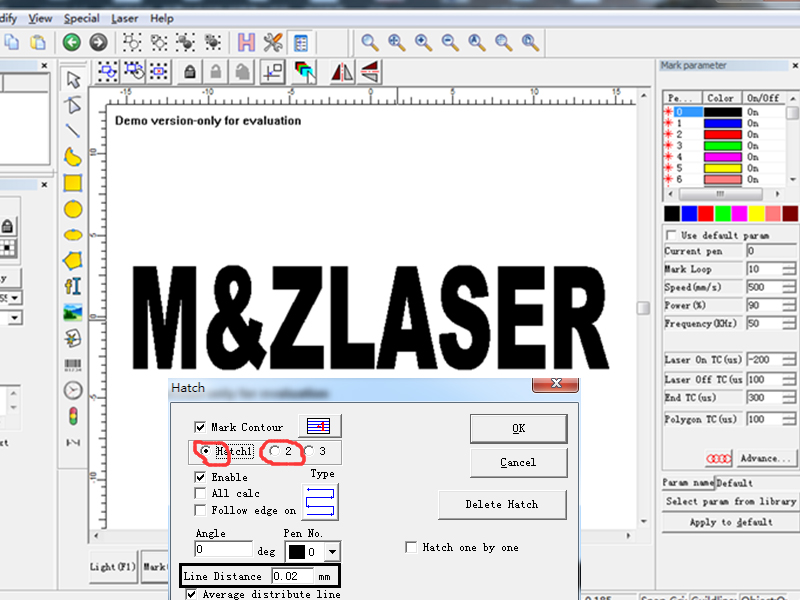The height and width of the screenshot is (600, 800).
Task: Open the Special menu
Action: 82,18
